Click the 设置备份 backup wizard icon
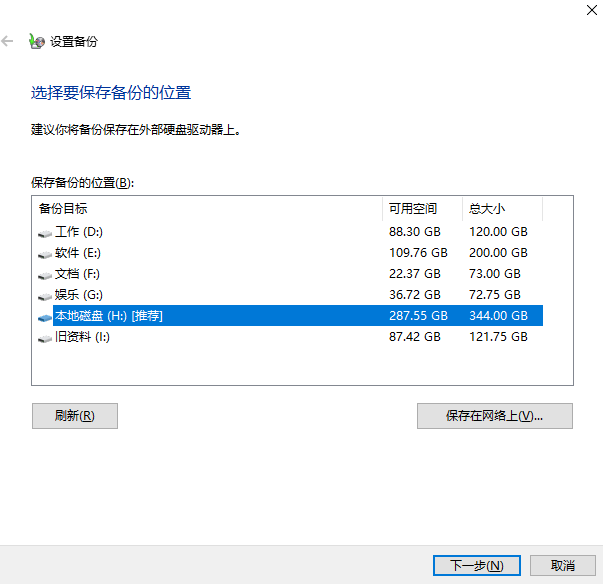This screenshot has width=603, height=584. pos(37,41)
